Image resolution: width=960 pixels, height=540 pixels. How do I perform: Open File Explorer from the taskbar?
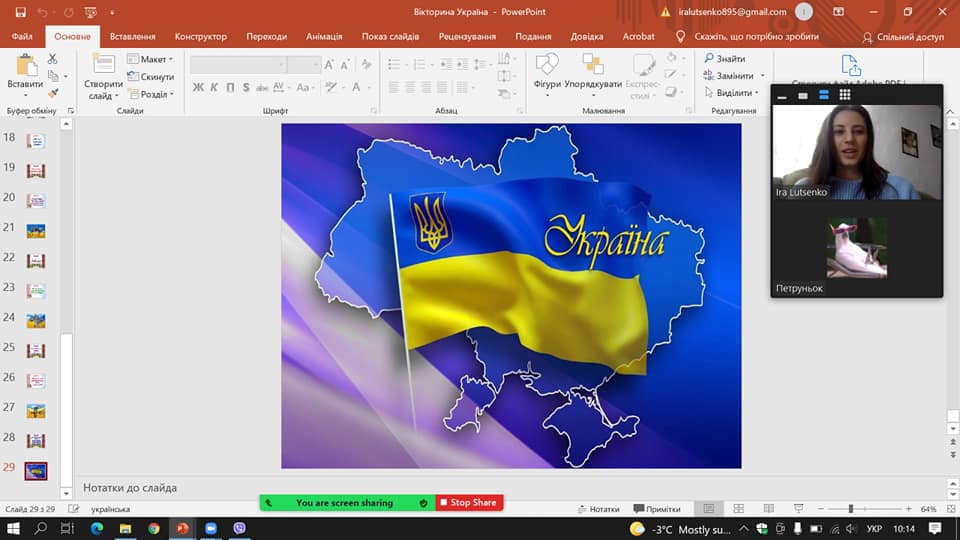pos(126,528)
